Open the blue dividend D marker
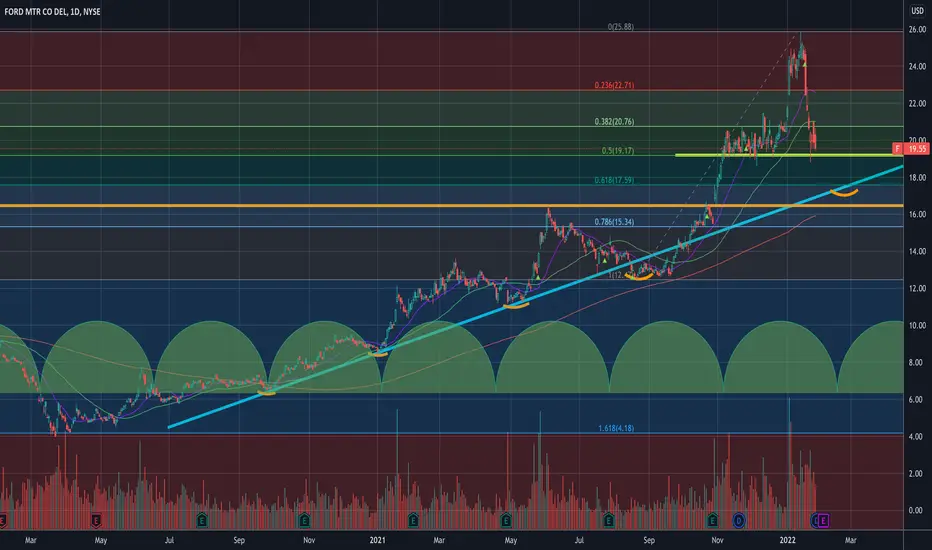Viewport: 932px width, 550px height. click(739, 521)
